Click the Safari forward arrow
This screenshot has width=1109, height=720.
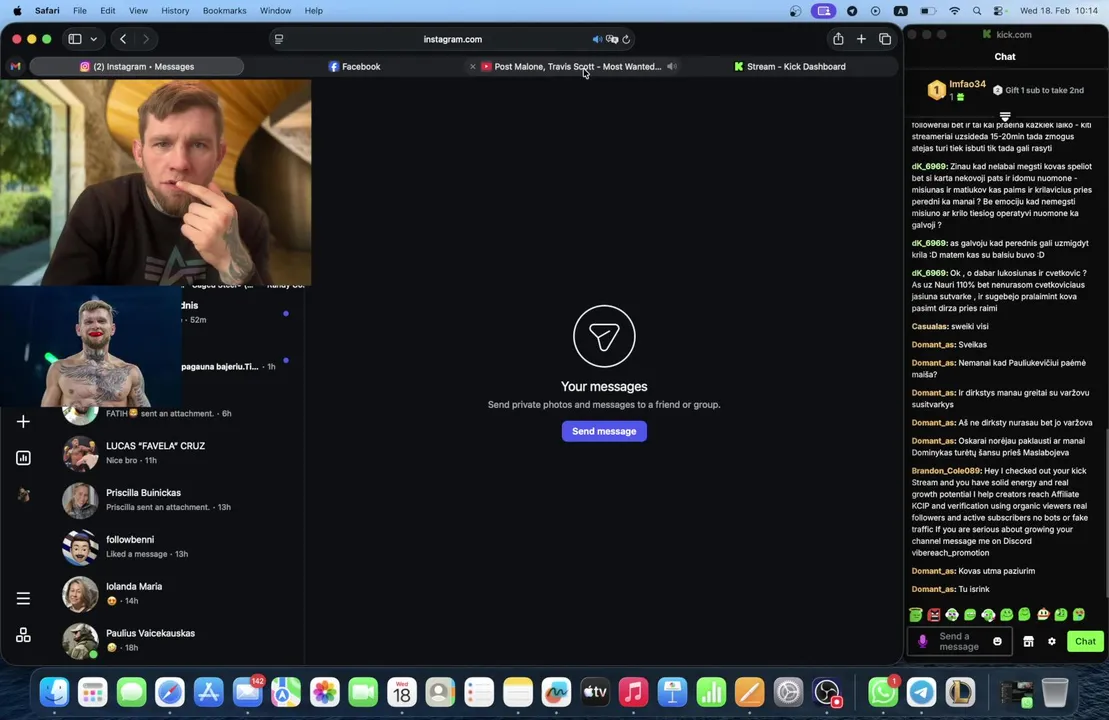pyautogui.click(x=146, y=39)
